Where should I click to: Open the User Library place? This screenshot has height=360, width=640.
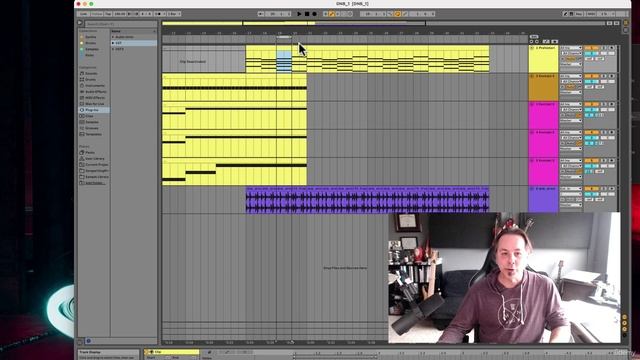pyautogui.click(x=95, y=158)
